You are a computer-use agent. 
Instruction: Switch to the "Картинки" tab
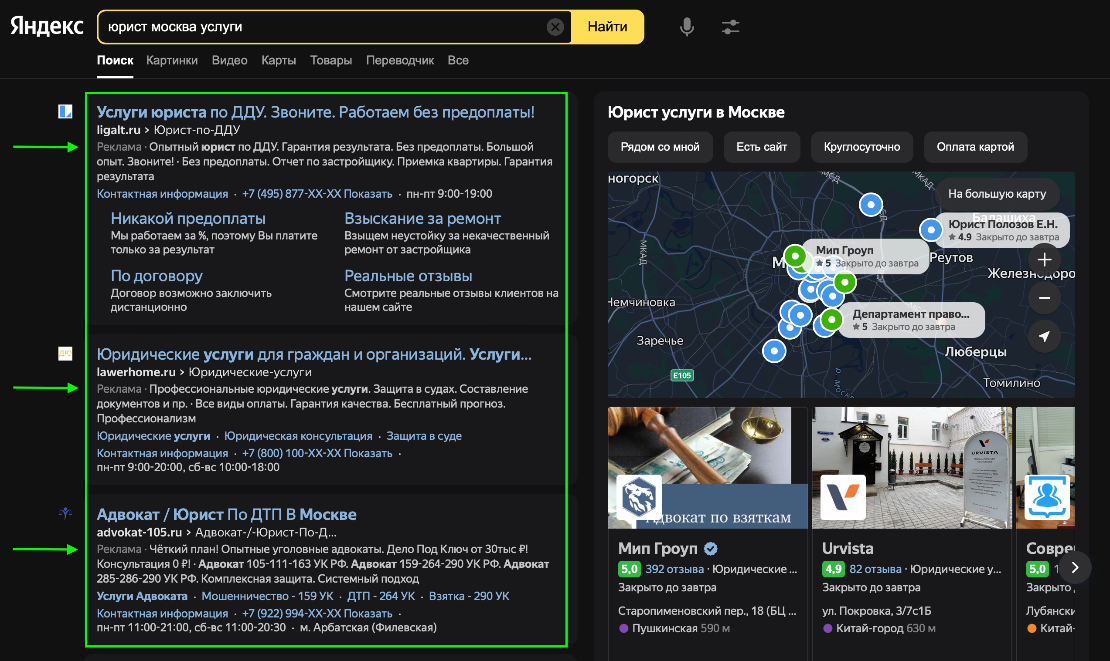click(x=172, y=60)
